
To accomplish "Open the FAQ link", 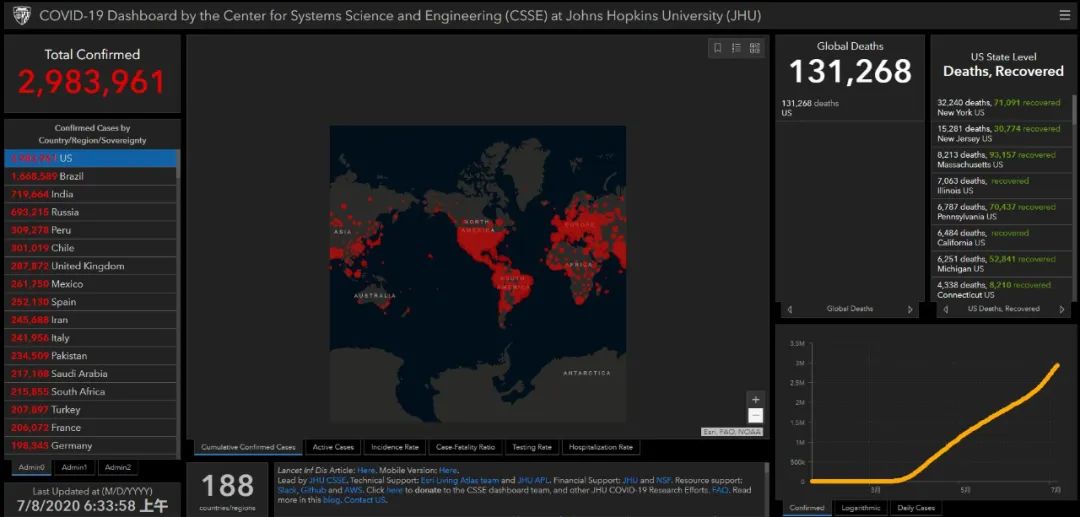I will click(720, 489).
